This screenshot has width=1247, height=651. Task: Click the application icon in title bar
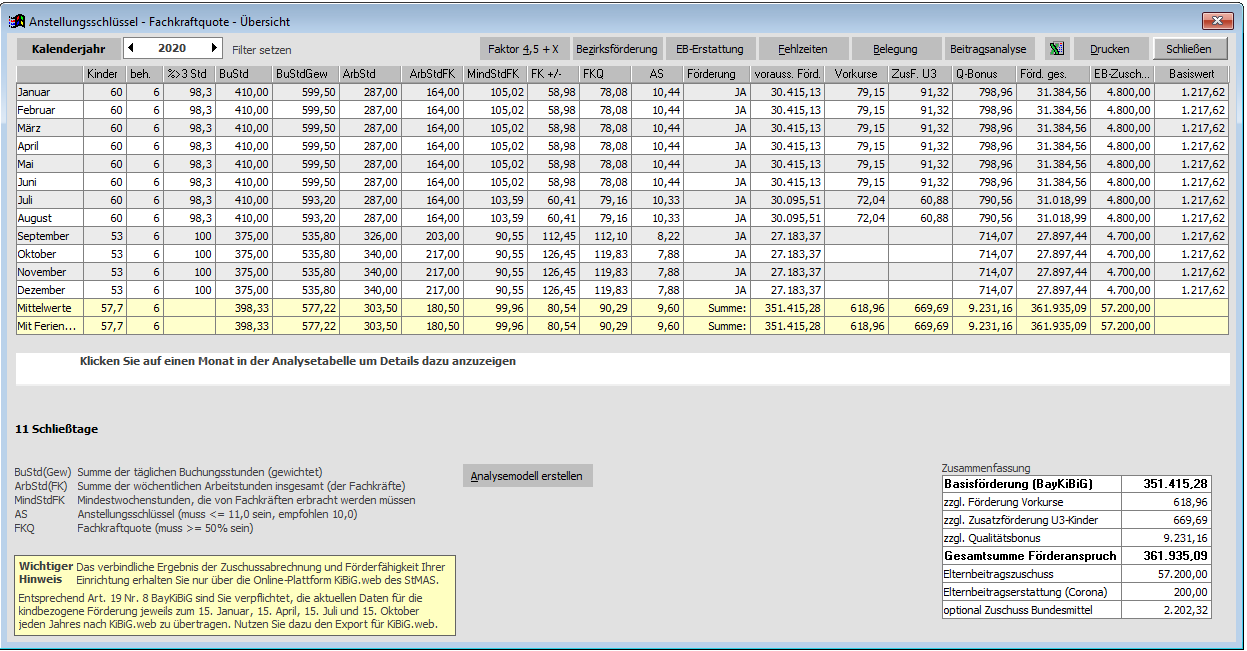(17, 20)
